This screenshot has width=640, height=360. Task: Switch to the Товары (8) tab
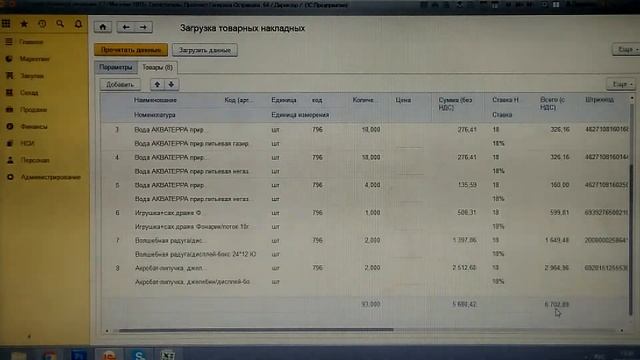(x=158, y=67)
